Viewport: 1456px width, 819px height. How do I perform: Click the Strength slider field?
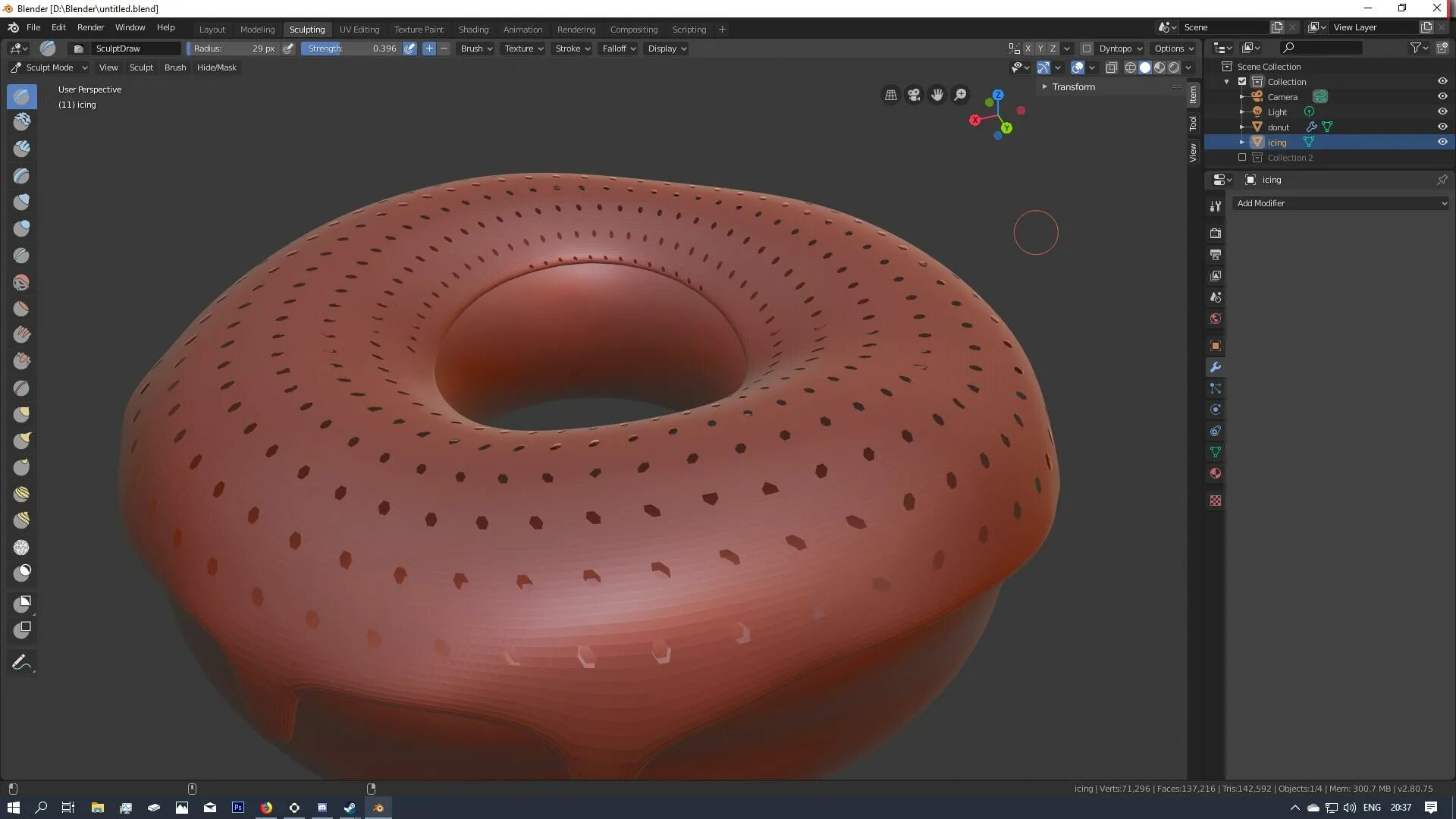[x=352, y=49]
